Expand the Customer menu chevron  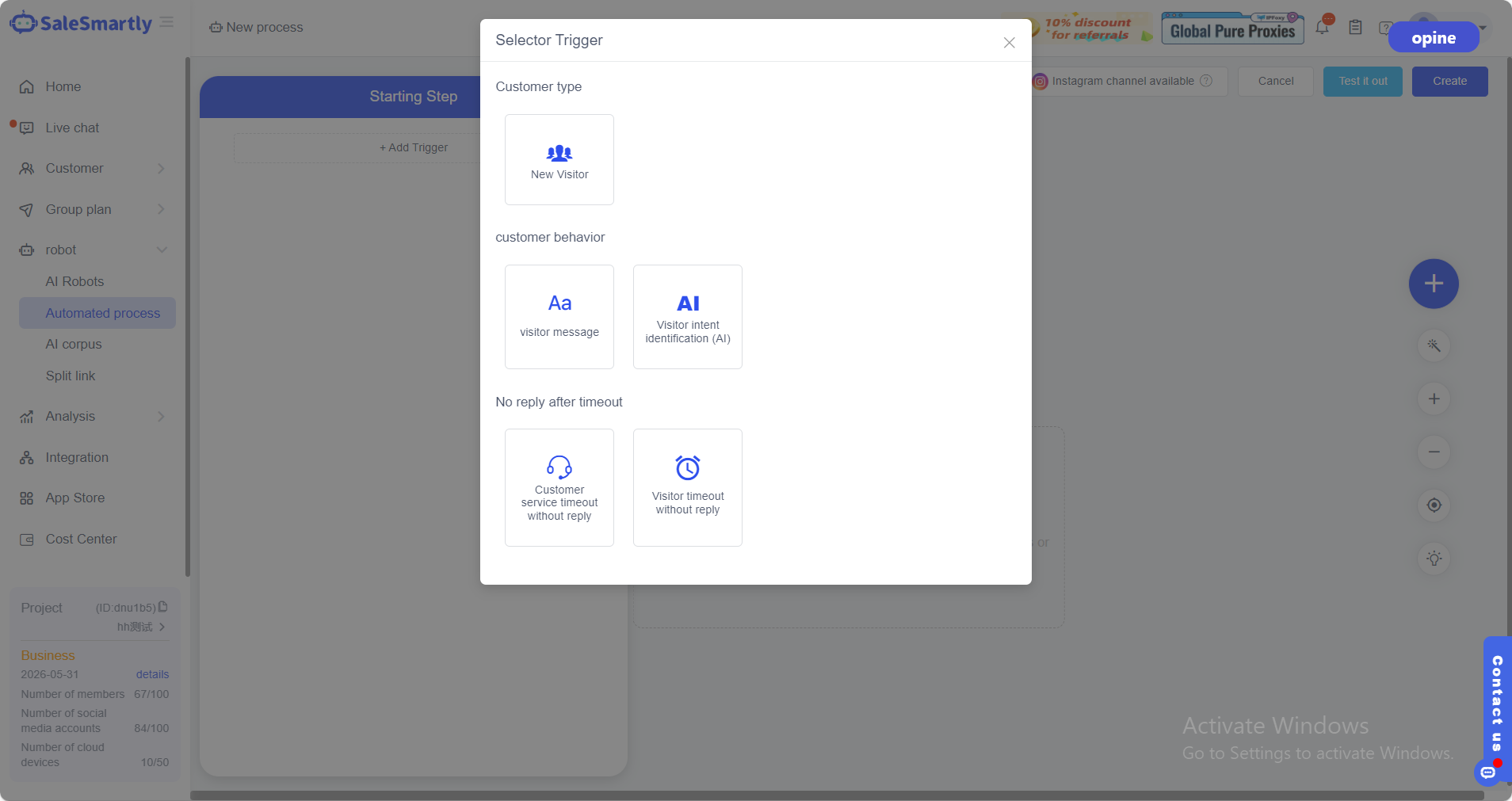point(161,169)
